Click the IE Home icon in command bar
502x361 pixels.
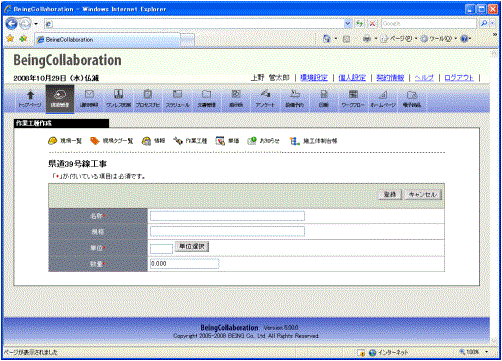pyautogui.click(x=326, y=39)
